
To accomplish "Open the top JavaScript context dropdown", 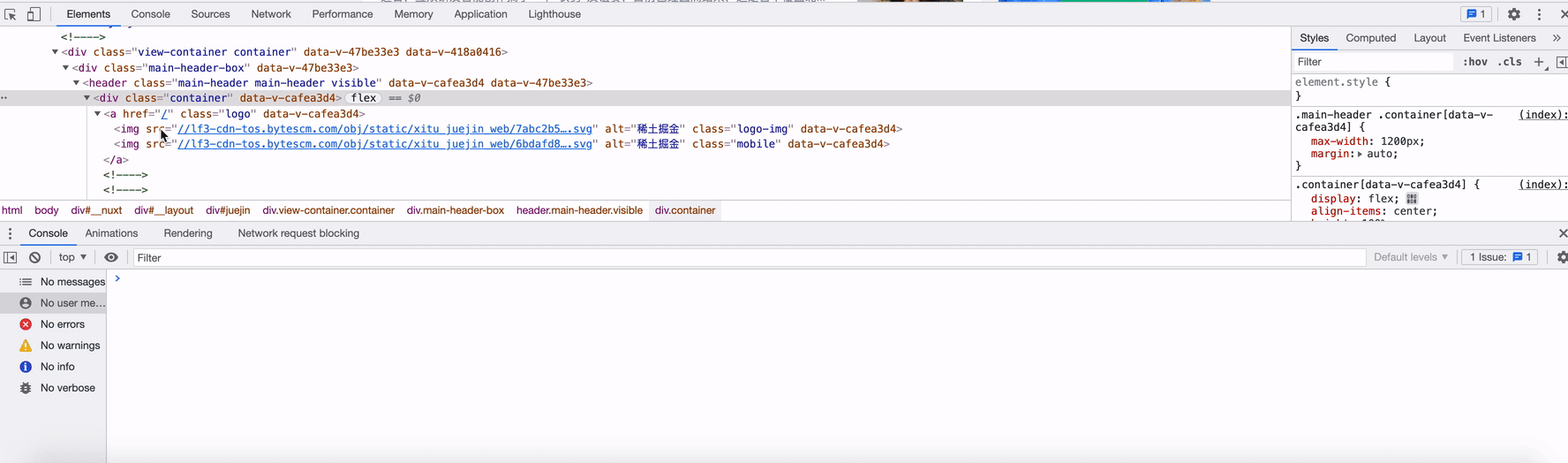I will [x=72, y=257].
